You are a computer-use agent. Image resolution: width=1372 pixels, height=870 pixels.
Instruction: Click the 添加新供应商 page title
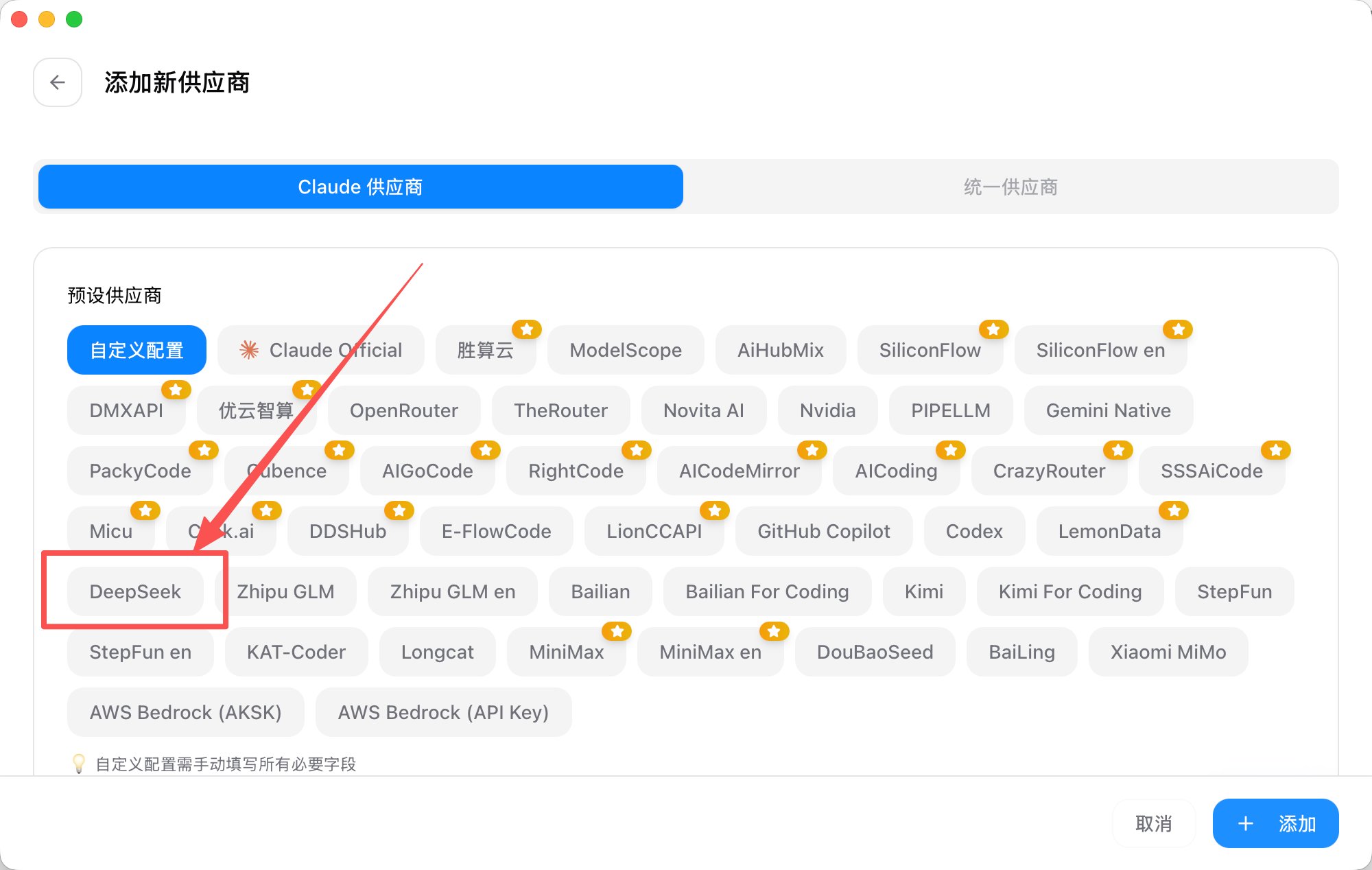[x=177, y=82]
